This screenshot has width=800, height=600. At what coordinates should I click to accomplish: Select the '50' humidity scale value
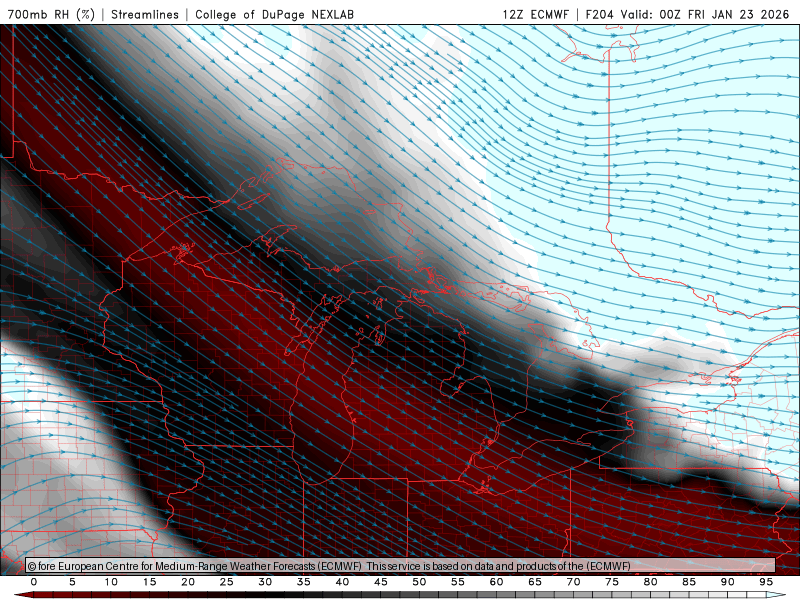pyautogui.click(x=419, y=582)
